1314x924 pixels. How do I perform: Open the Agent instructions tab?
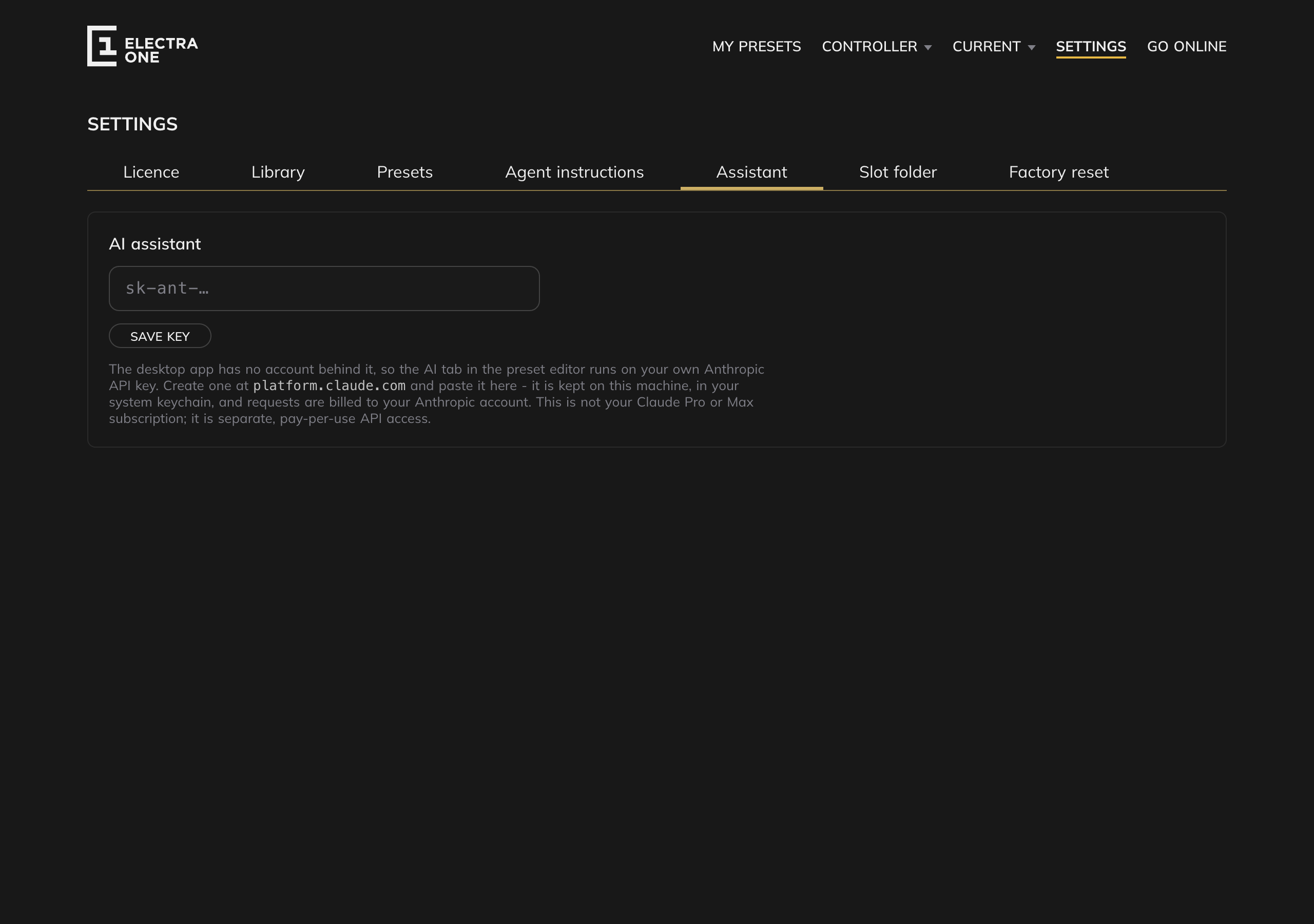pyautogui.click(x=574, y=172)
